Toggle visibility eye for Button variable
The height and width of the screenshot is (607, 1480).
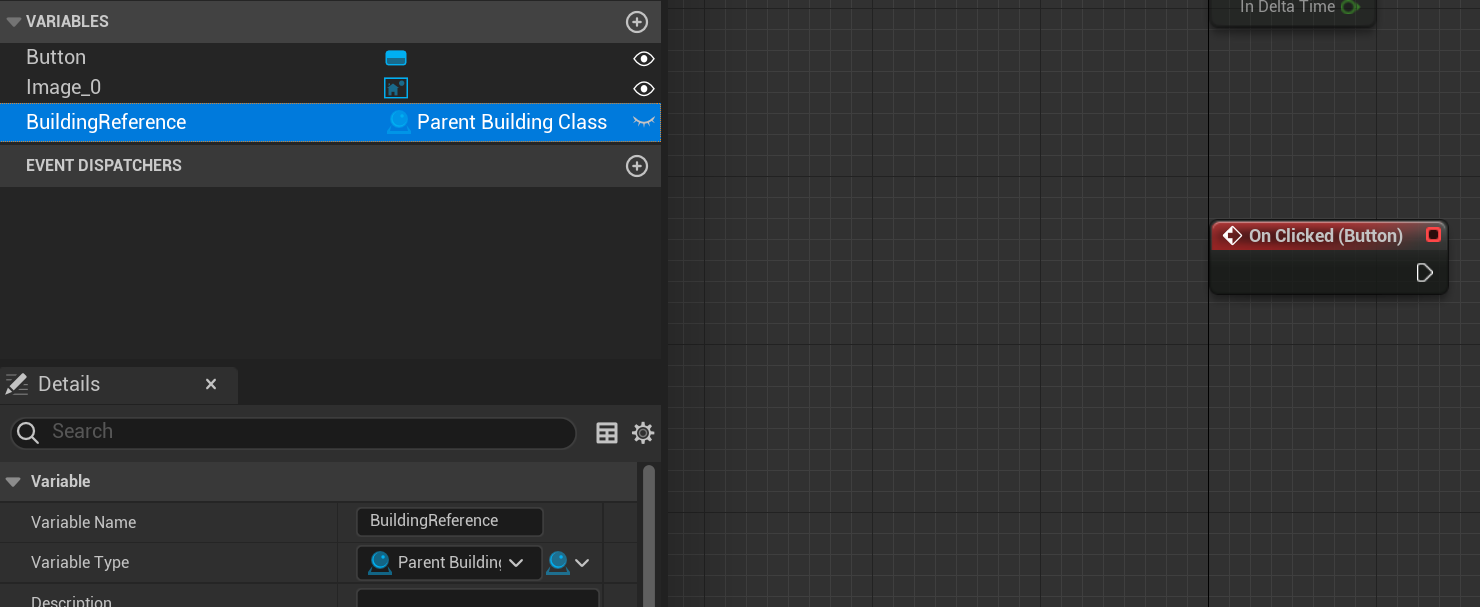pyautogui.click(x=644, y=58)
